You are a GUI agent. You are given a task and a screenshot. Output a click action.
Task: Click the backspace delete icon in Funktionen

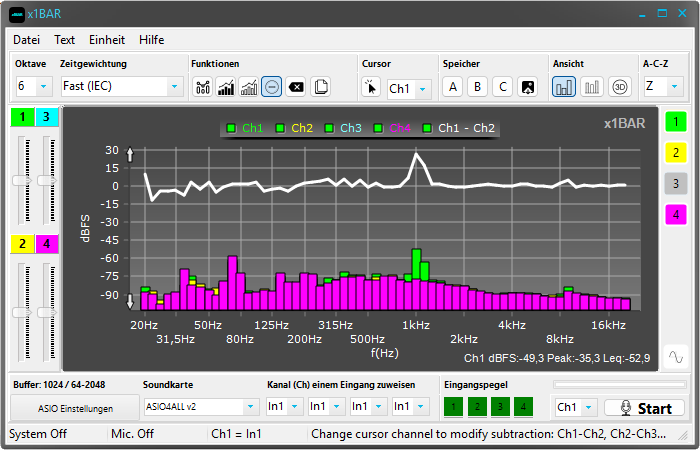(x=296, y=87)
